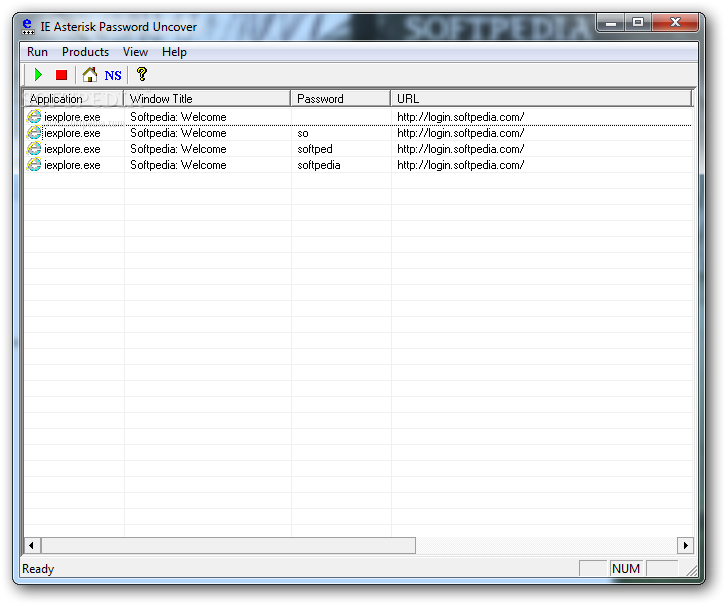Click the URL in the 'softped' row

pos(460,149)
